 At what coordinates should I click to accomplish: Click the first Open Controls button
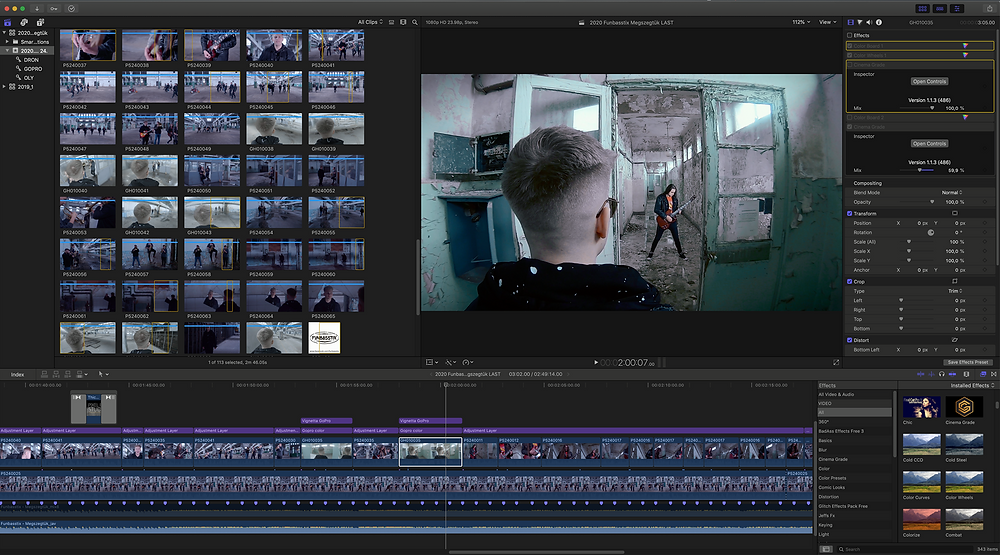[x=929, y=82]
